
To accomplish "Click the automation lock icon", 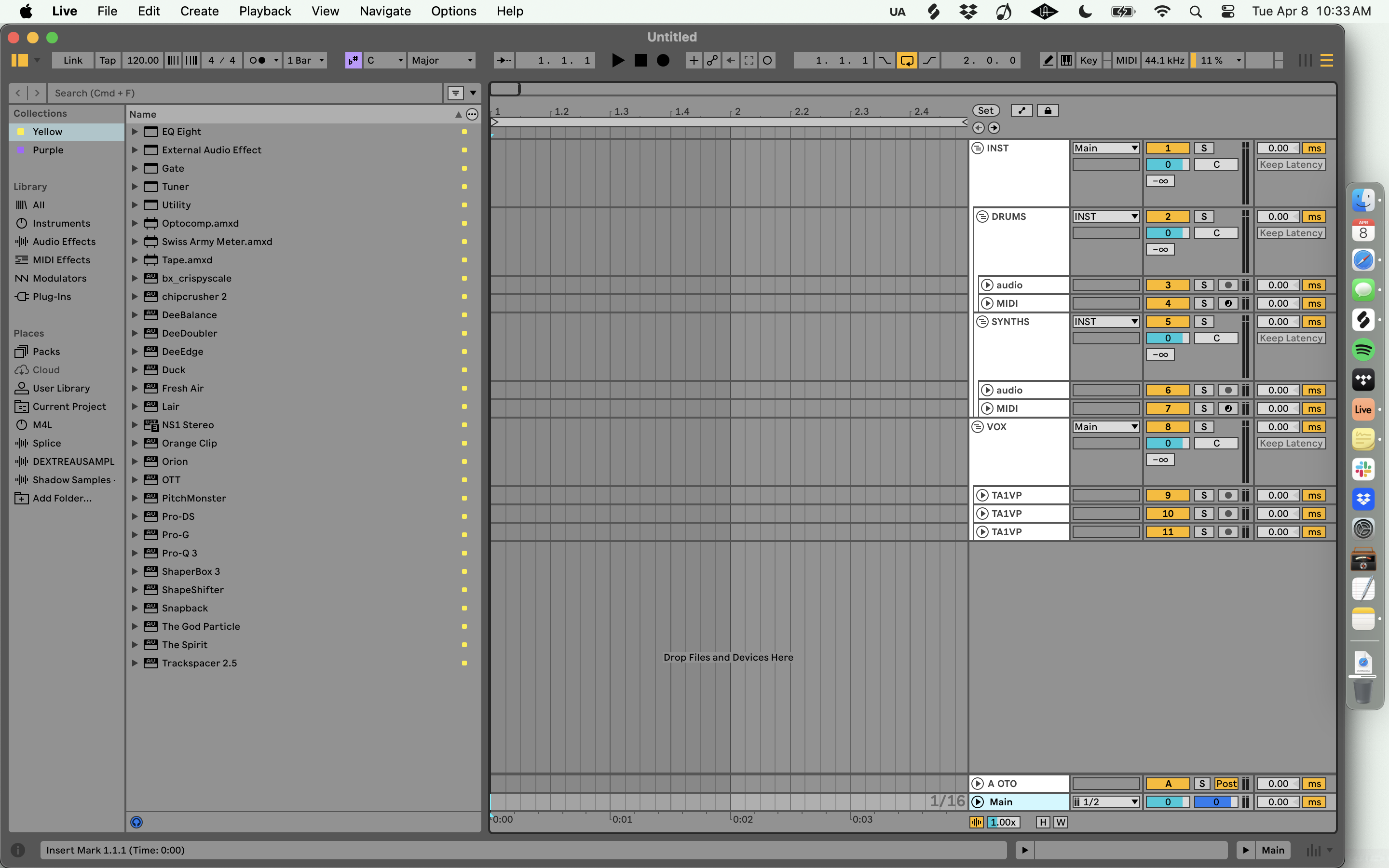I will (1048, 111).
